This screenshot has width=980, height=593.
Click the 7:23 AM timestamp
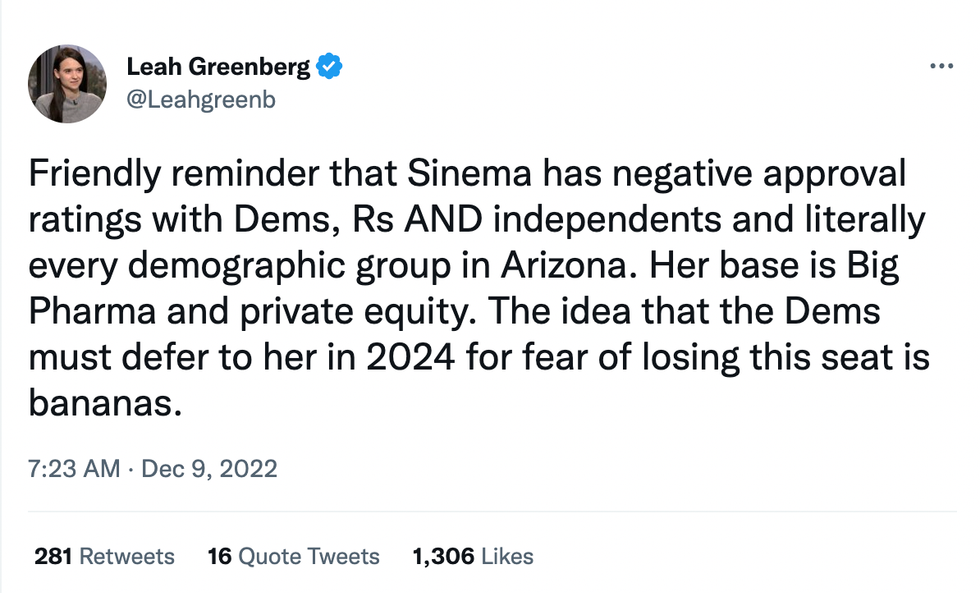click(x=74, y=468)
